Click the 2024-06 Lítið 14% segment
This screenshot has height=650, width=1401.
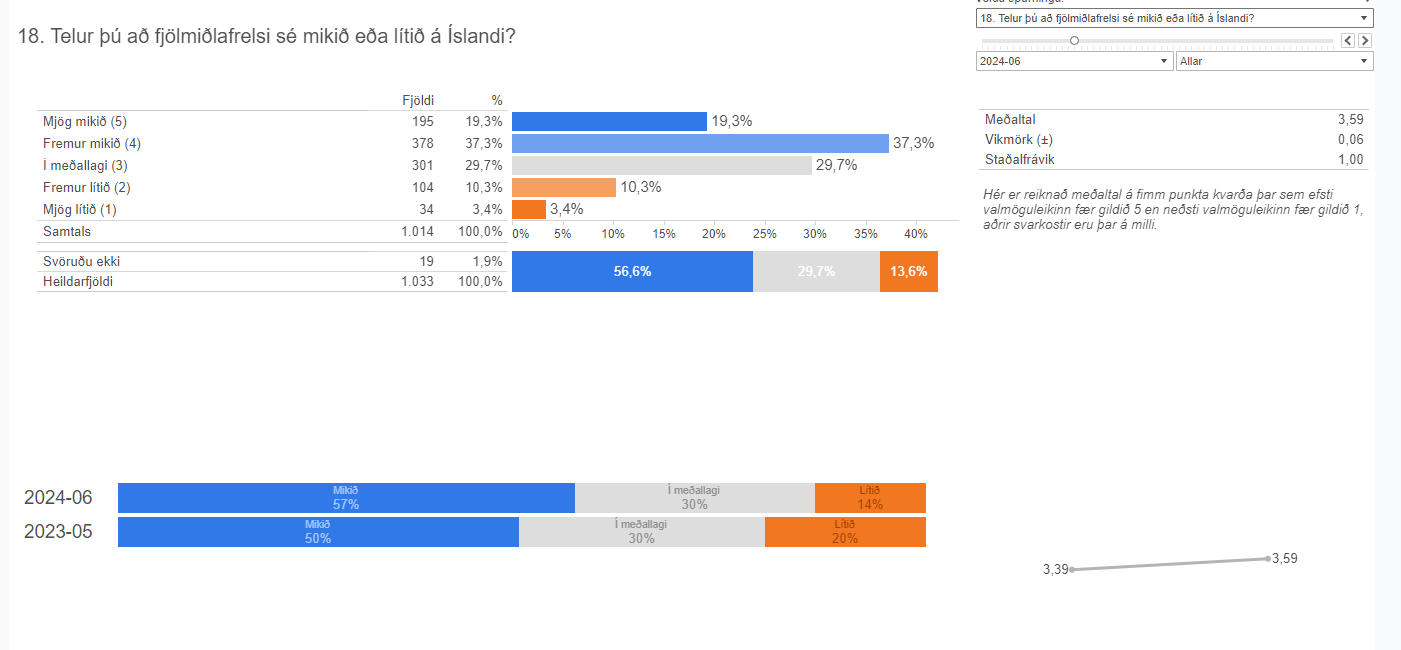[x=870, y=498]
